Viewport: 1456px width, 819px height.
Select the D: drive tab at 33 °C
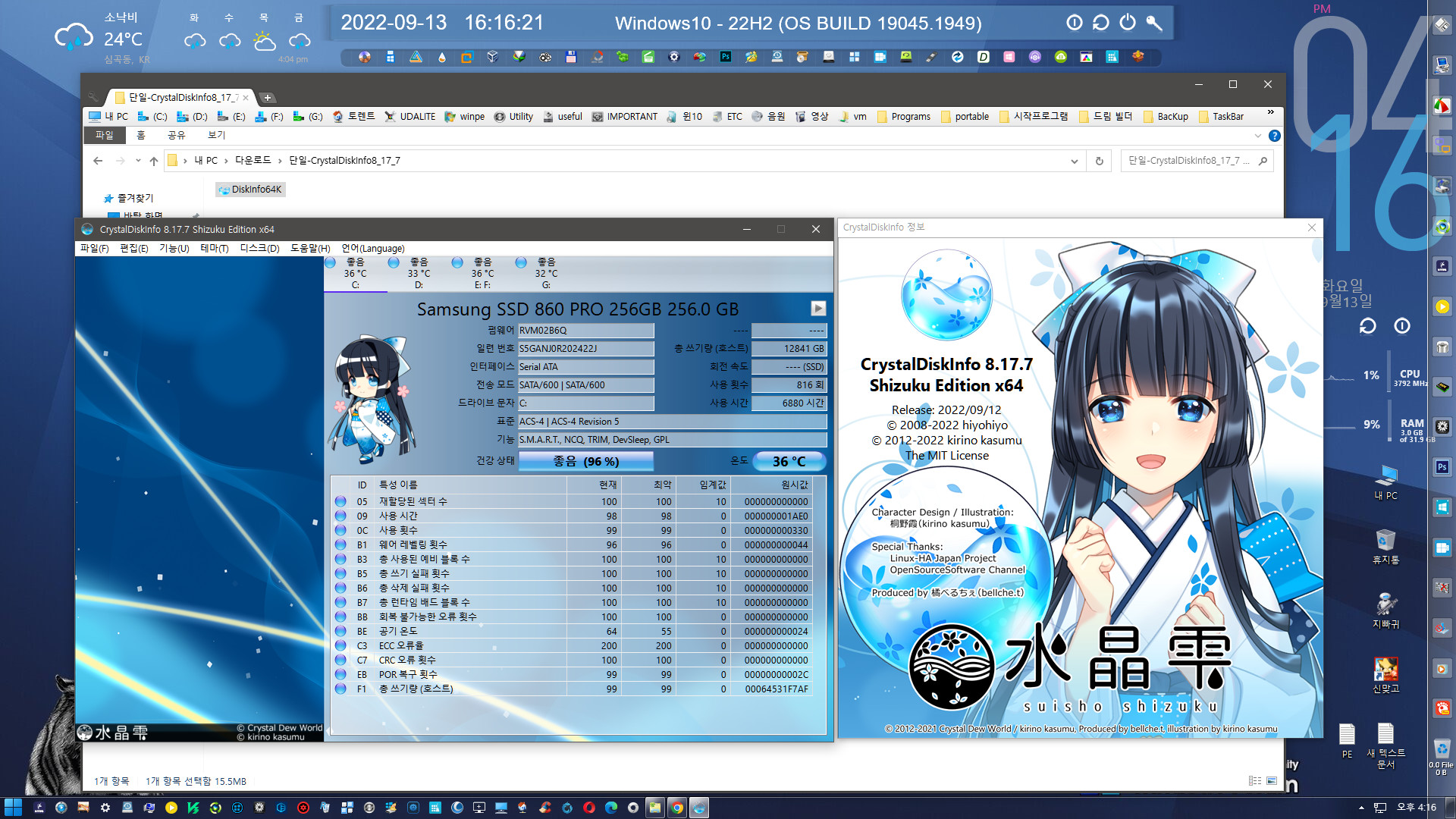click(x=419, y=273)
